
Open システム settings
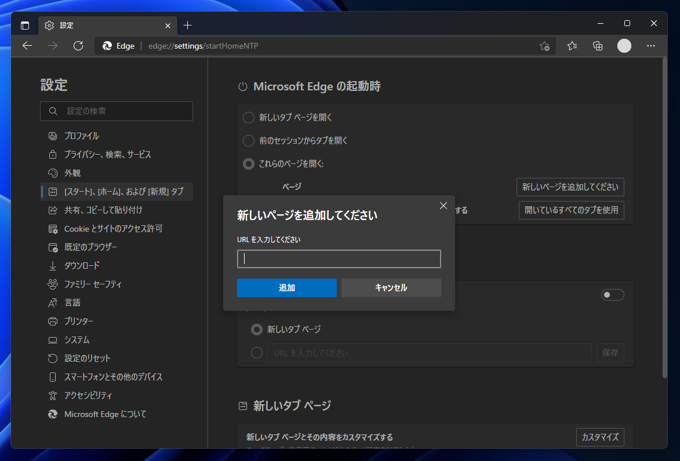click(116, 340)
